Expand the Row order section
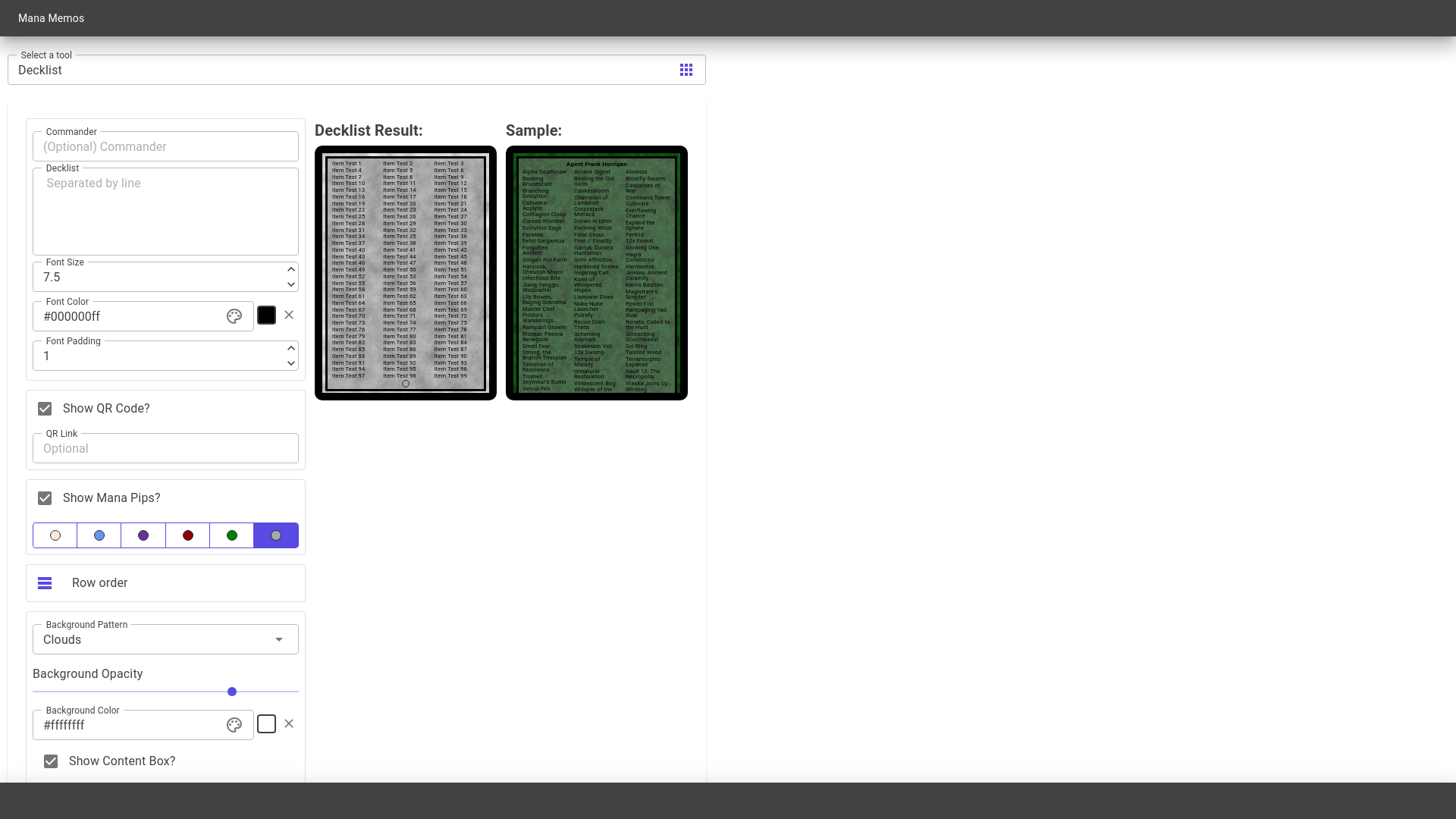The width and height of the screenshot is (1456, 819). pyautogui.click(x=165, y=583)
